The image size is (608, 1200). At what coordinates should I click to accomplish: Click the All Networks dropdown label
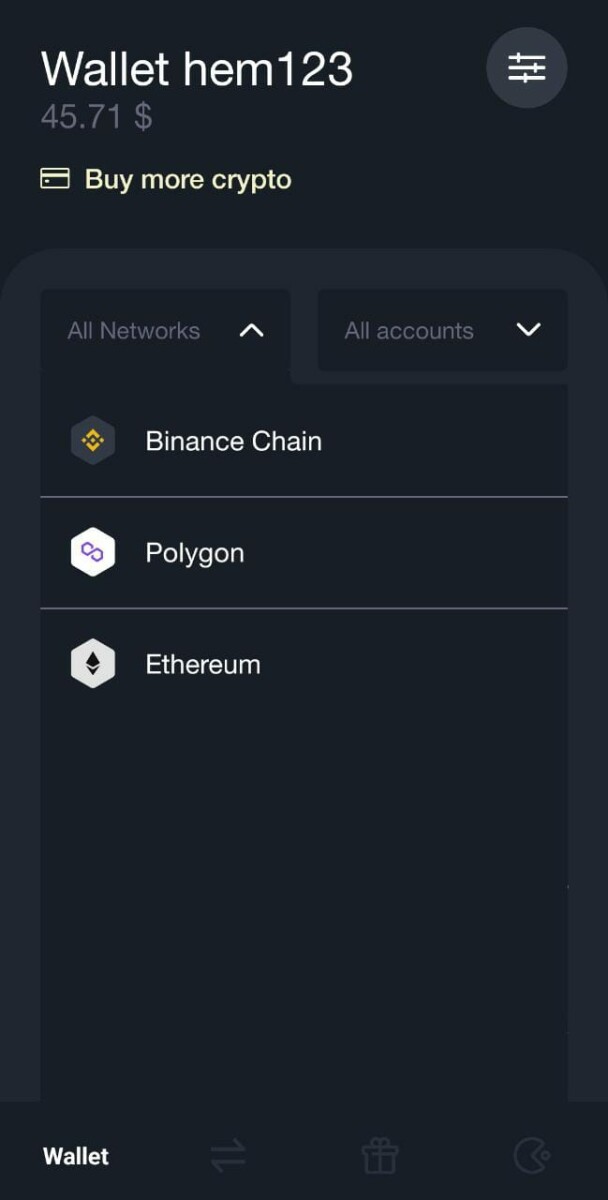(x=134, y=331)
